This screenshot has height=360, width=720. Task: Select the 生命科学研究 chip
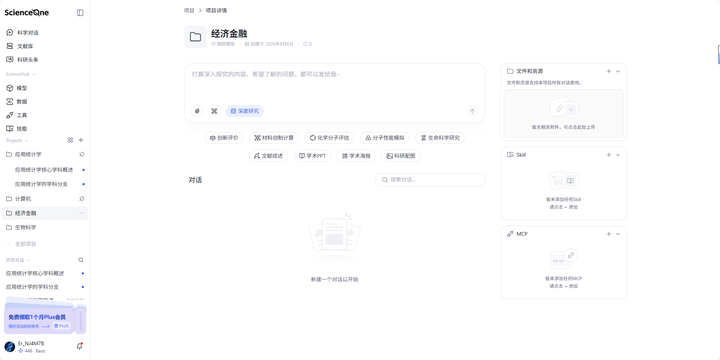coord(440,138)
